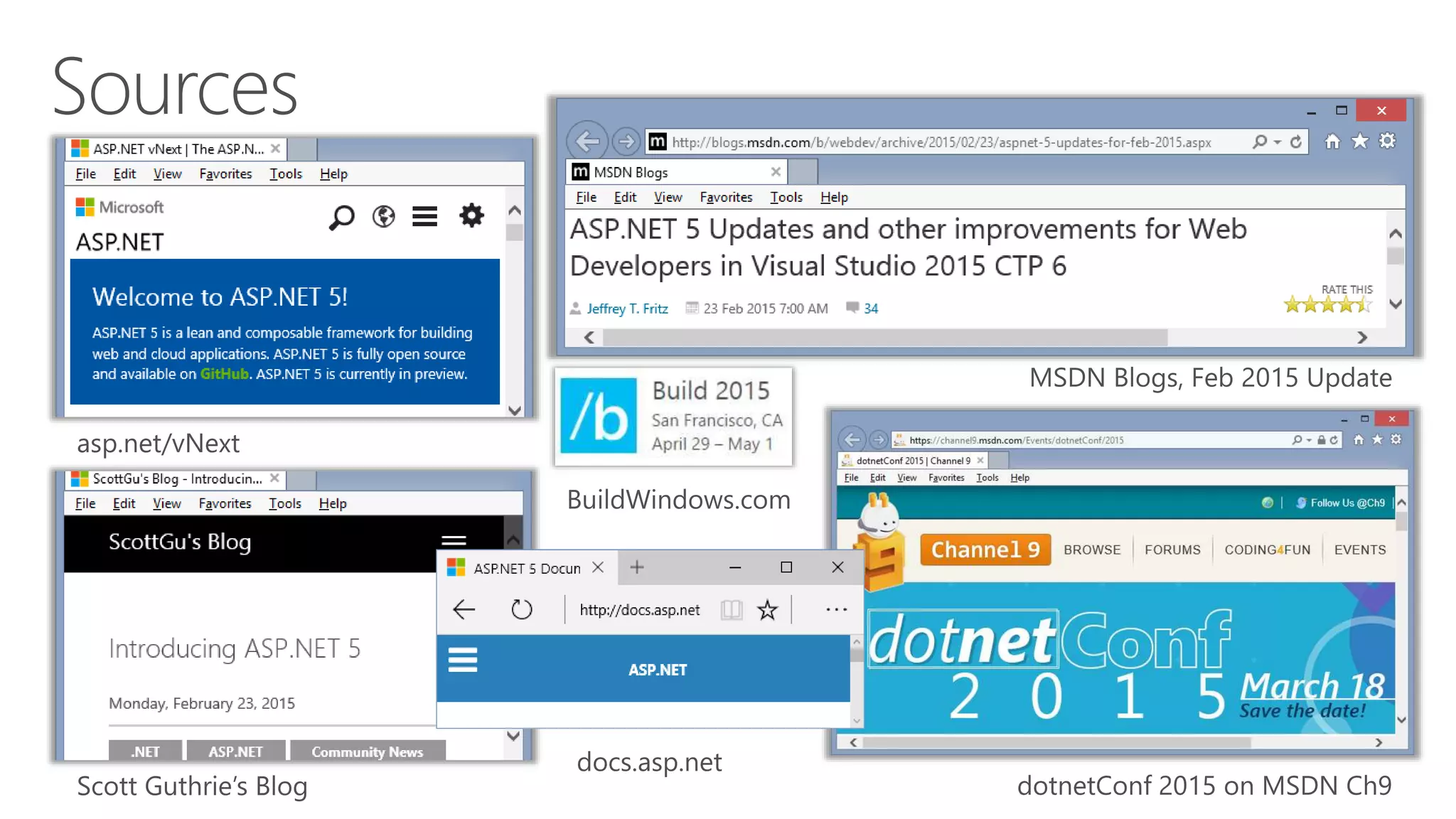The image size is (1456, 819).
Task: Click EVENTS on Channel 9 navigation
Action: click(x=1360, y=550)
